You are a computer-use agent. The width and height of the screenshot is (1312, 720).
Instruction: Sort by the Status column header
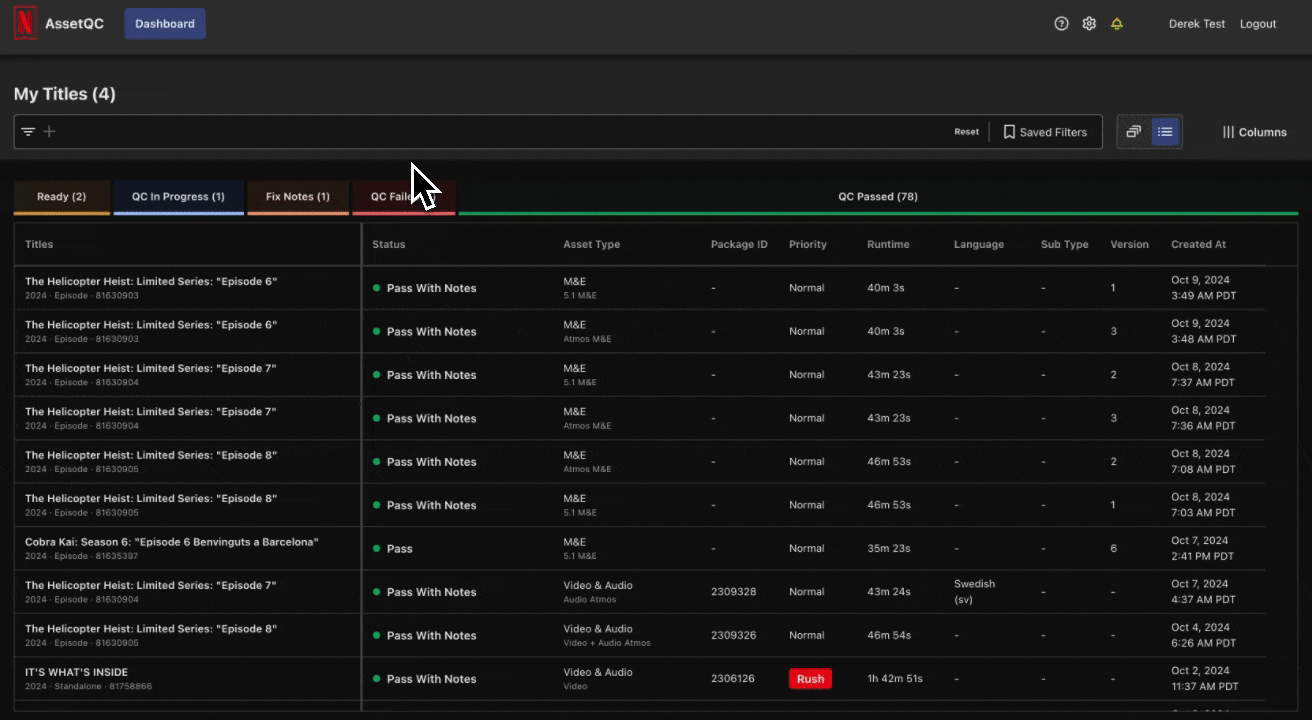coord(389,244)
